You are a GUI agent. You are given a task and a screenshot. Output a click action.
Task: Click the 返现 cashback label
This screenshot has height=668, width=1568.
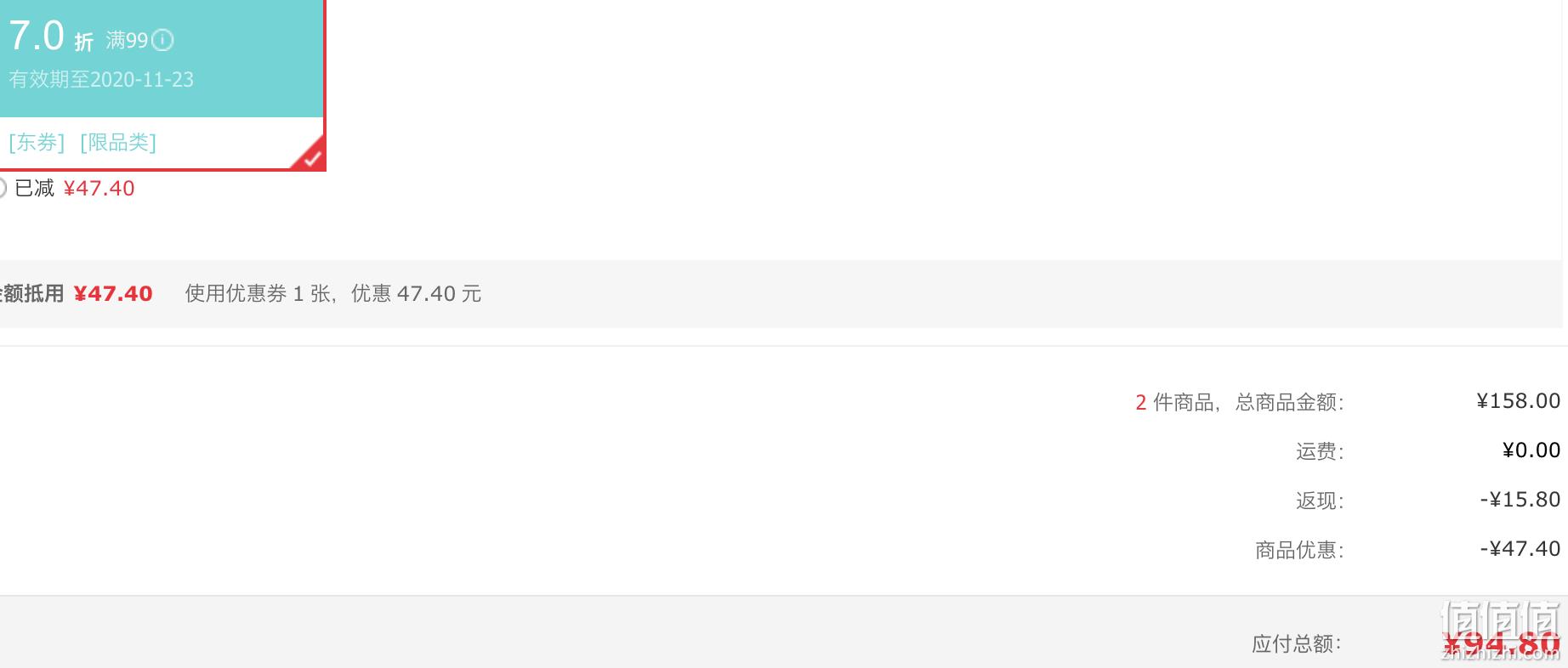tap(1320, 501)
